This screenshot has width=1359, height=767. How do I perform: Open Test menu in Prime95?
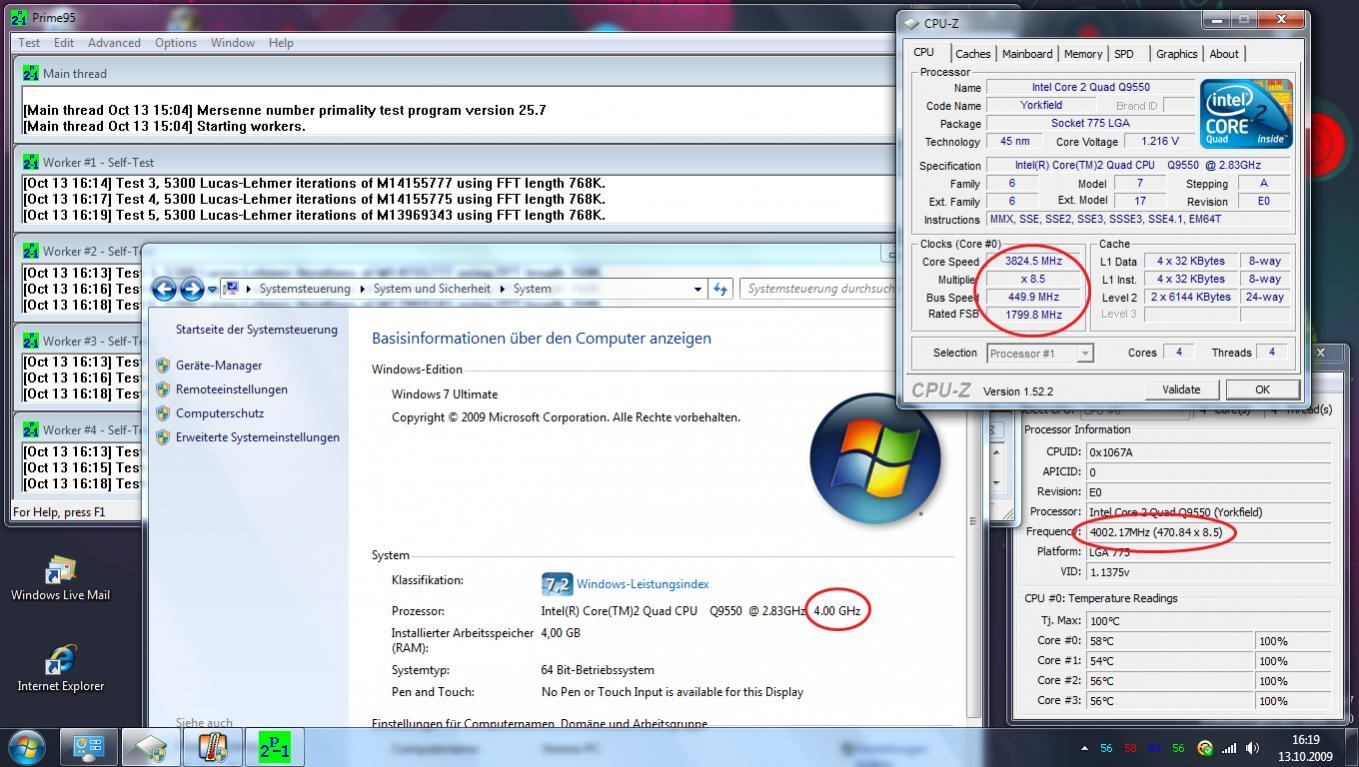tap(29, 43)
